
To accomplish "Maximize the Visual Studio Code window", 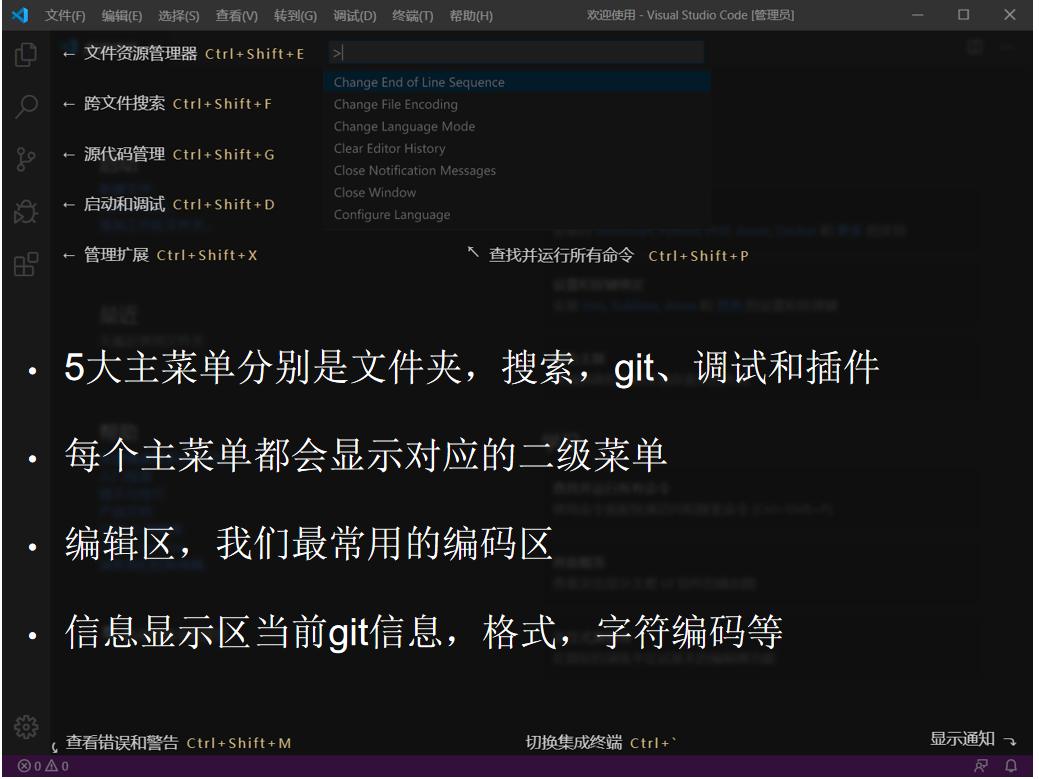I will point(963,15).
